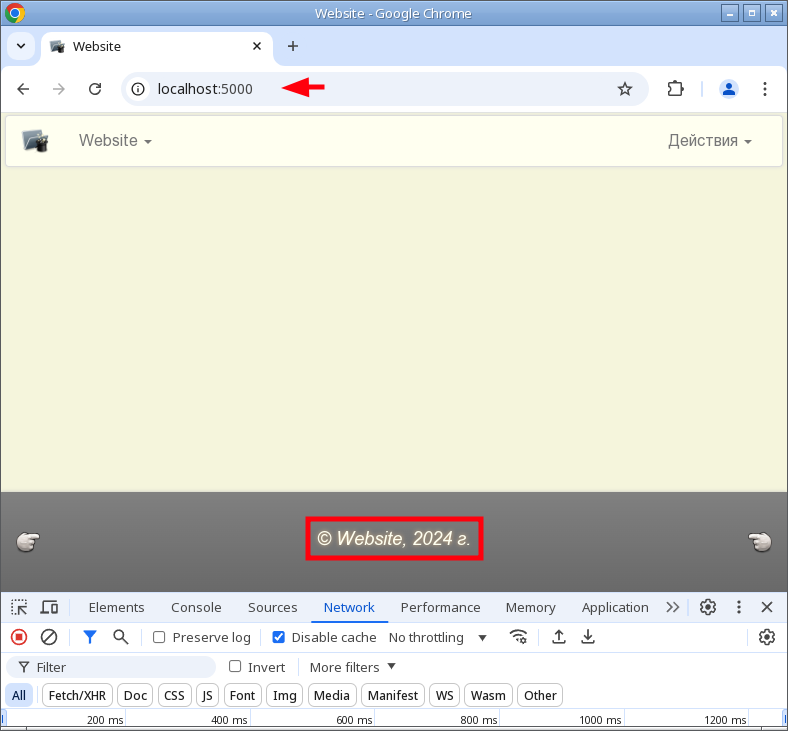
Task: Open DevTools customize three-dot menu
Action: 739,607
